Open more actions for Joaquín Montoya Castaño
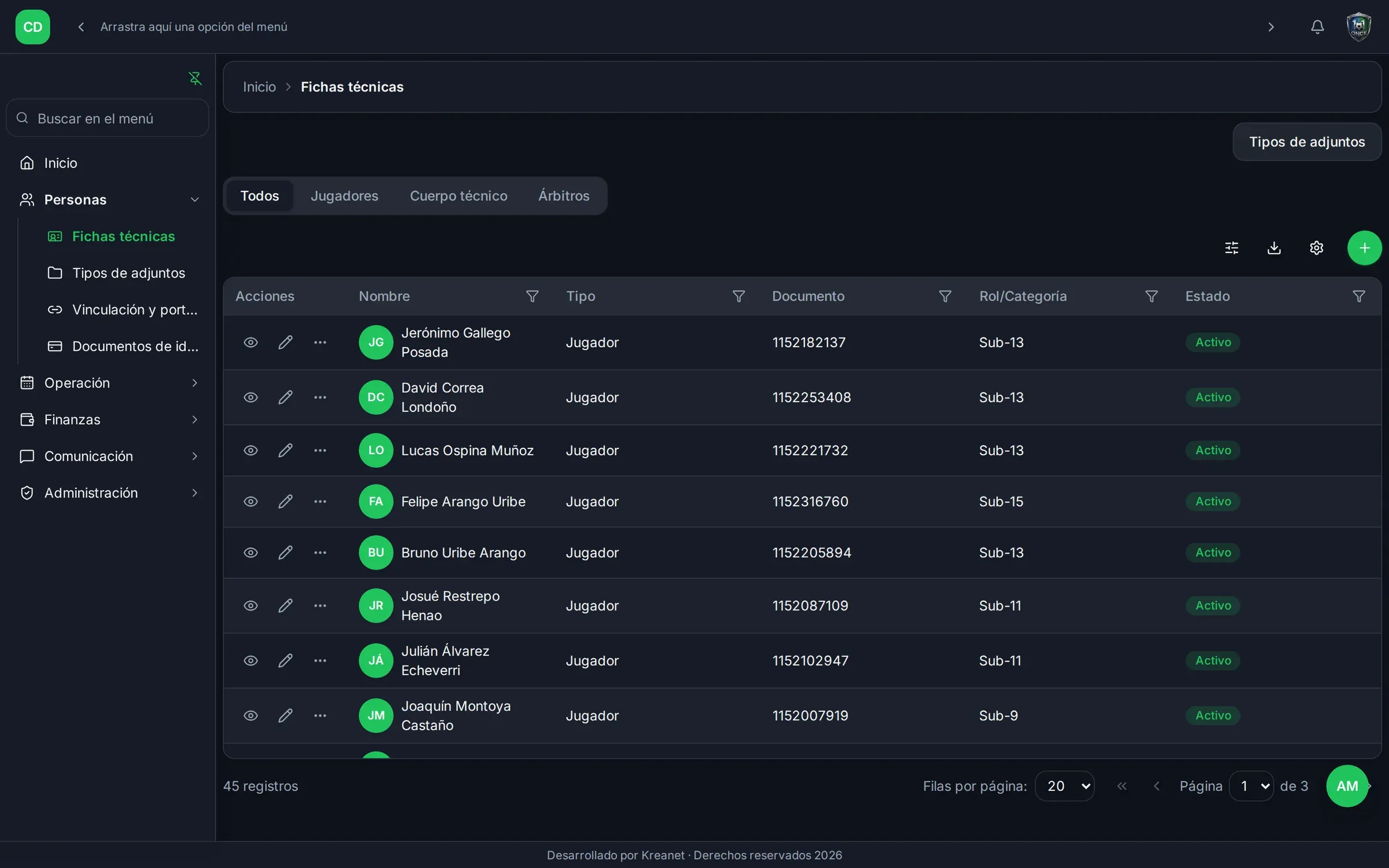1389x868 pixels. (x=320, y=716)
